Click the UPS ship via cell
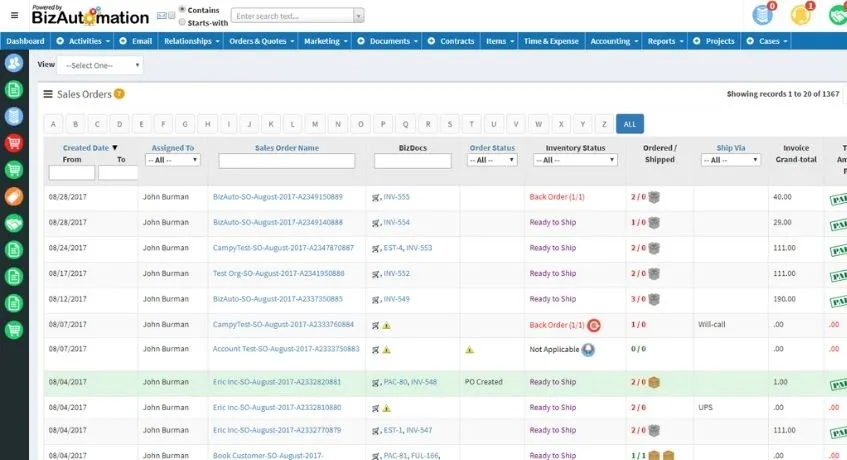 coord(705,408)
